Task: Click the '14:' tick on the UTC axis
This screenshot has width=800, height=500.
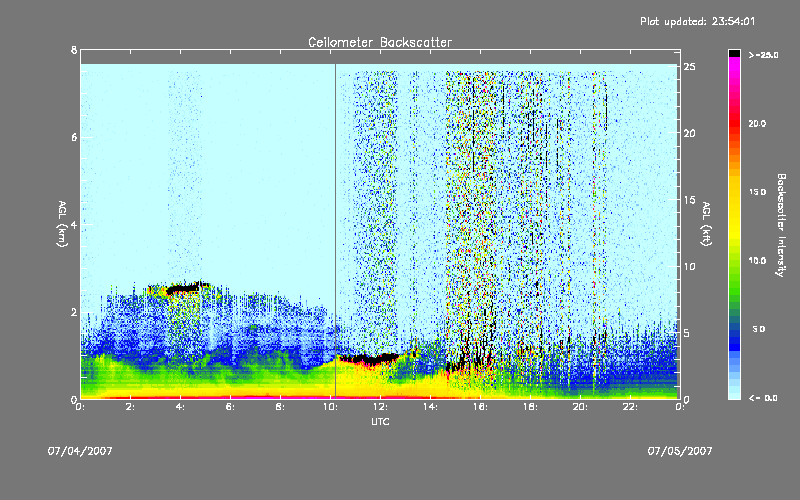Action: 430,407
